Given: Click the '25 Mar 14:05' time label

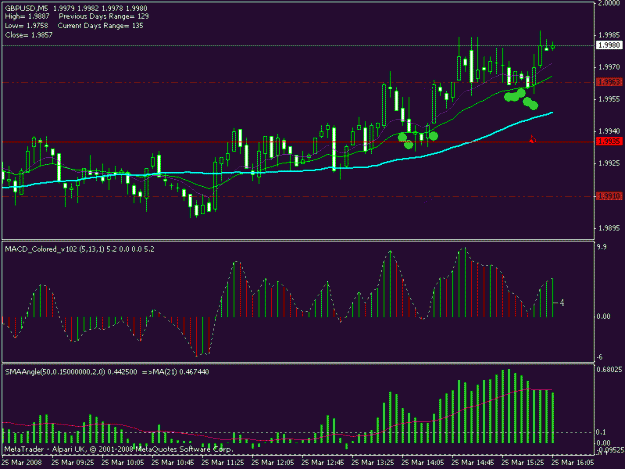Looking at the screenshot, I should [423, 463].
